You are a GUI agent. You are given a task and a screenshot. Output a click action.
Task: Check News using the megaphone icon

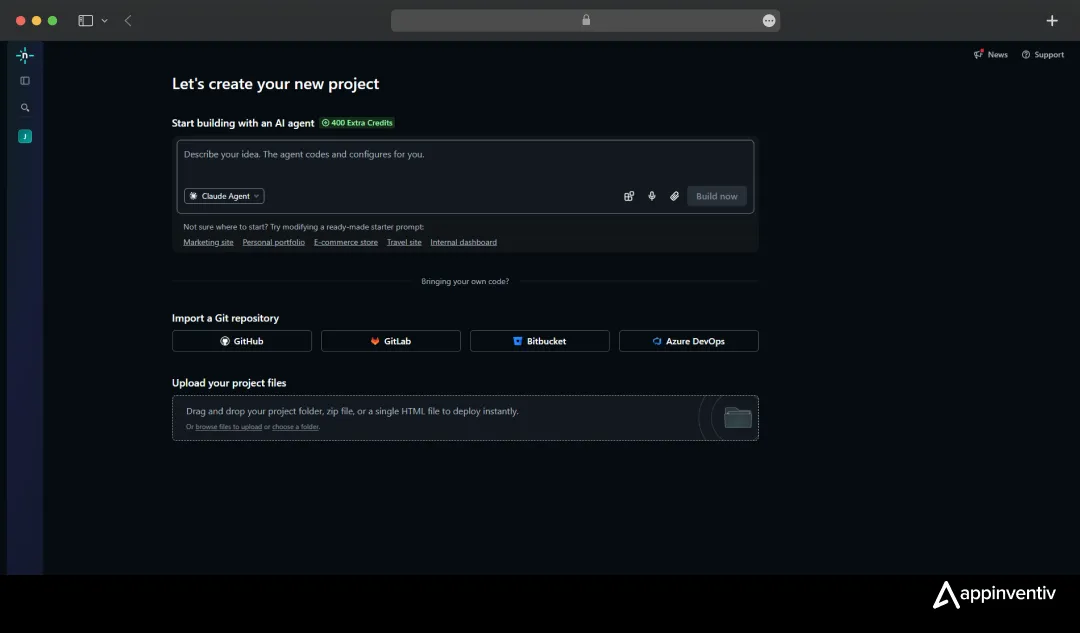pos(990,54)
